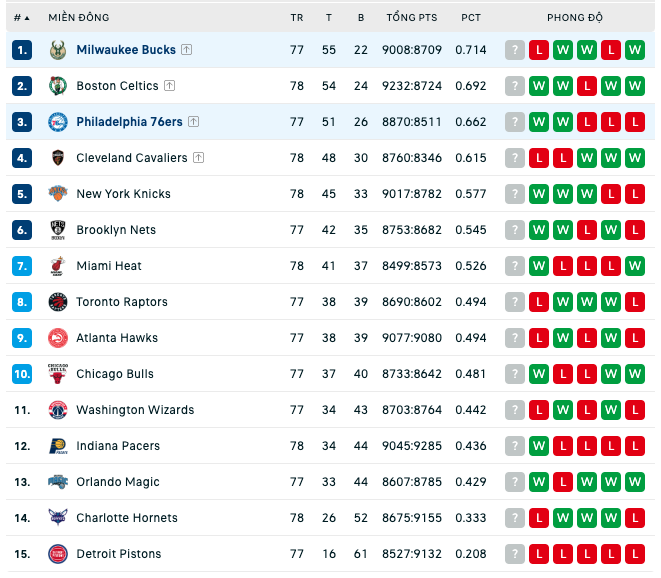Click the Chicago Bulls logo icon
This screenshot has width=661, height=578.
[58, 374]
